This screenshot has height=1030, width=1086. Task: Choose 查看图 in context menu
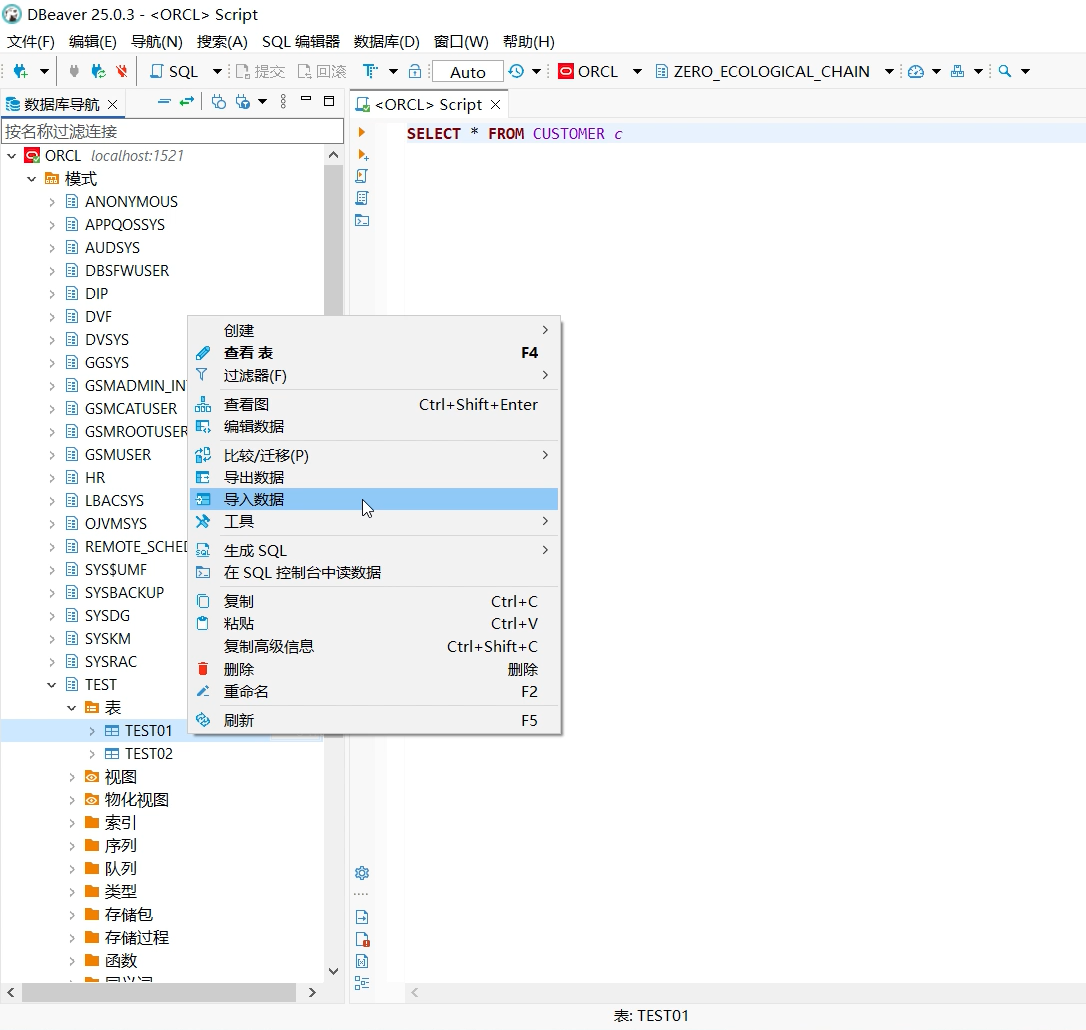pyautogui.click(x=374, y=405)
